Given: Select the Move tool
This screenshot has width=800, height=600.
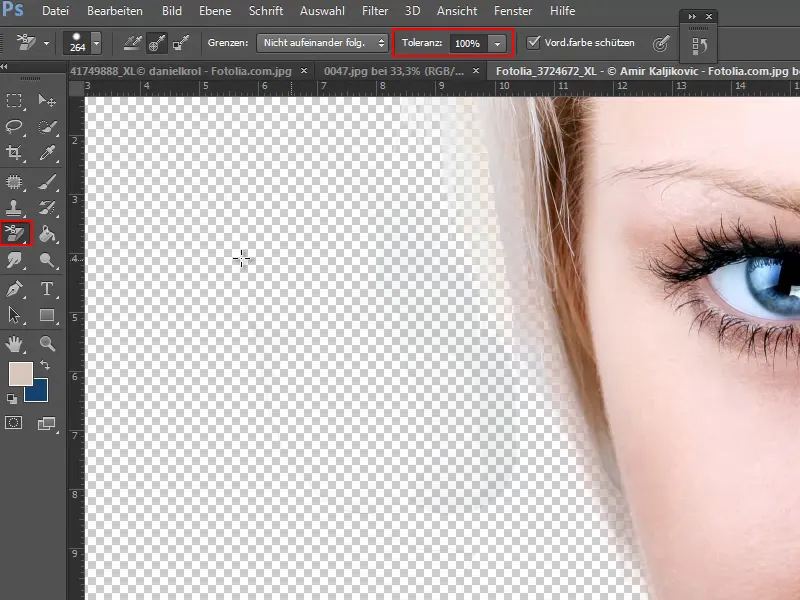Looking at the screenshot, I should (47, 100).
